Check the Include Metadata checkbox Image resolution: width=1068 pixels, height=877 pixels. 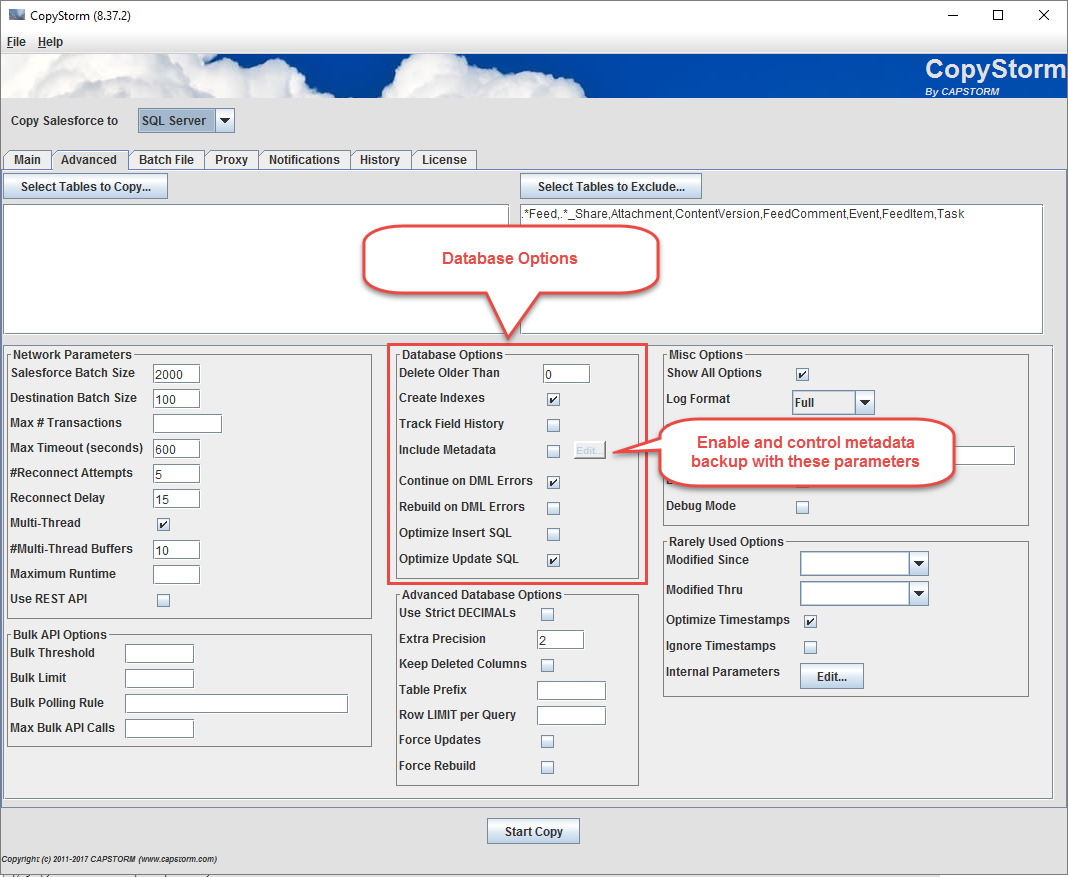tap(554, 451)
